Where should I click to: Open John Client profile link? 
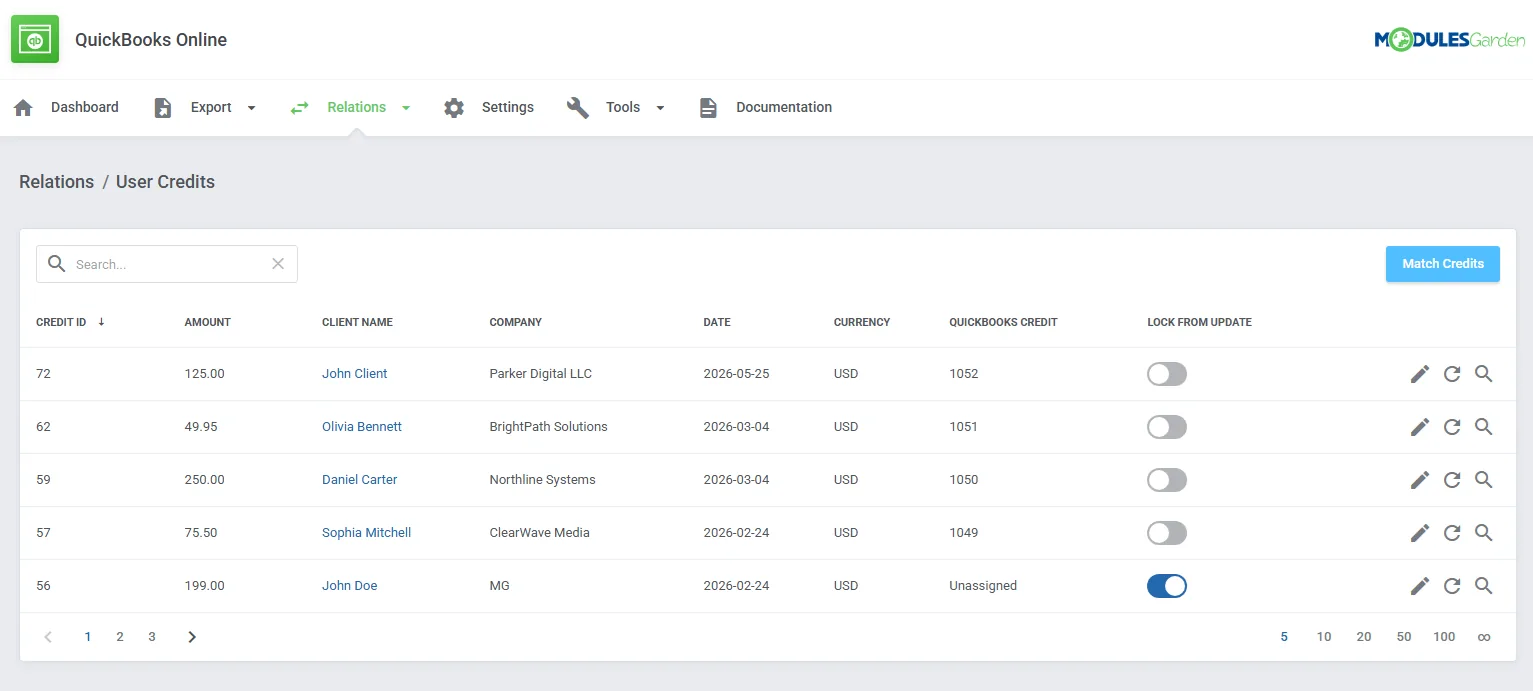coord(354,374)
